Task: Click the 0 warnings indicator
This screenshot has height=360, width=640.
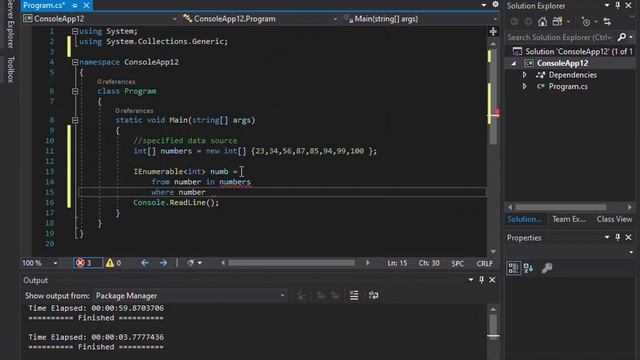Action: [x=113, y=263]
